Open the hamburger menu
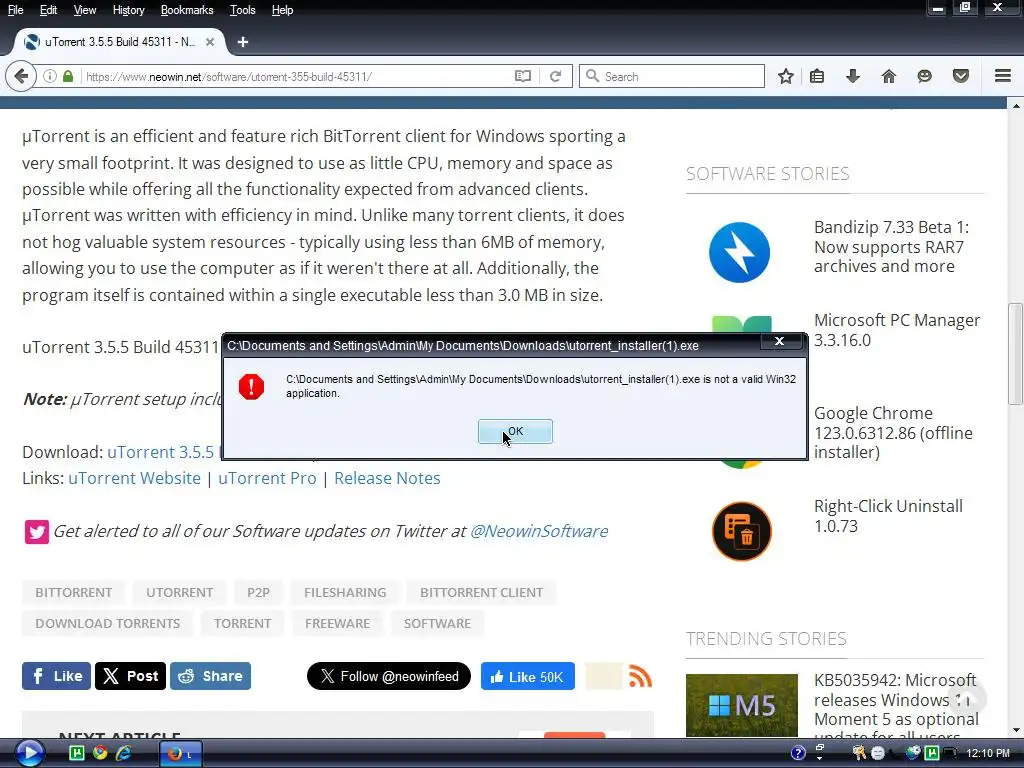Screen dimensions: 1024x768 click(1003, 76)
